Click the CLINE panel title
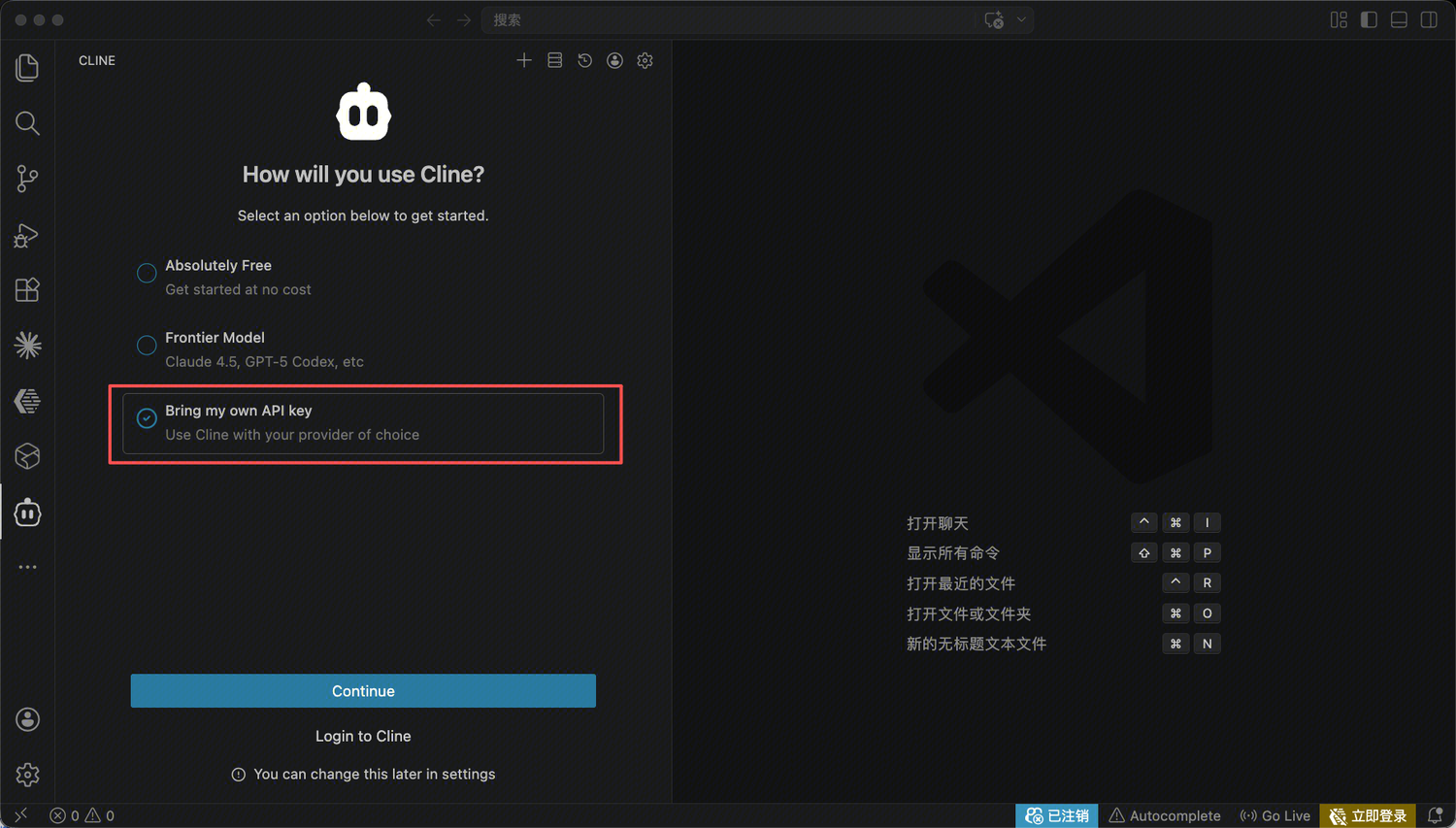Image resolution: width=1456 pixels, height=828 pixels. pyautogui.click(x=97, y=60)
